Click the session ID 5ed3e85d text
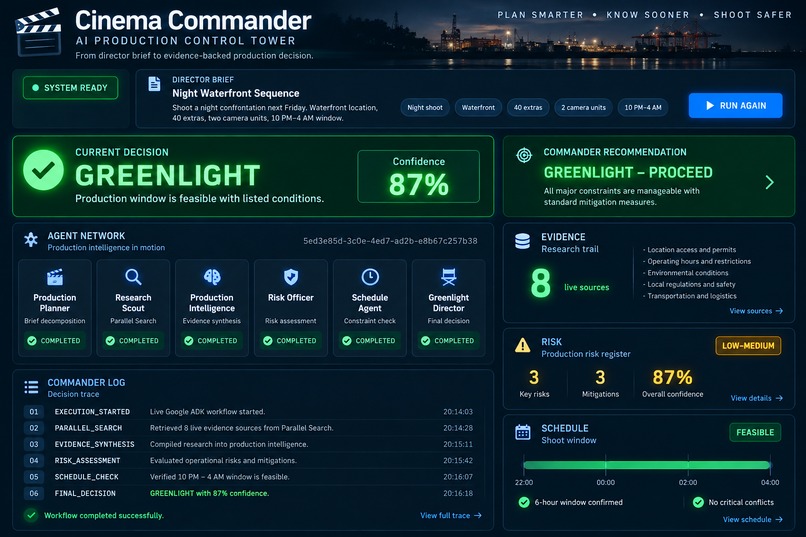The width and height of the screenshot is (806, 537). (x=390, y=241)
